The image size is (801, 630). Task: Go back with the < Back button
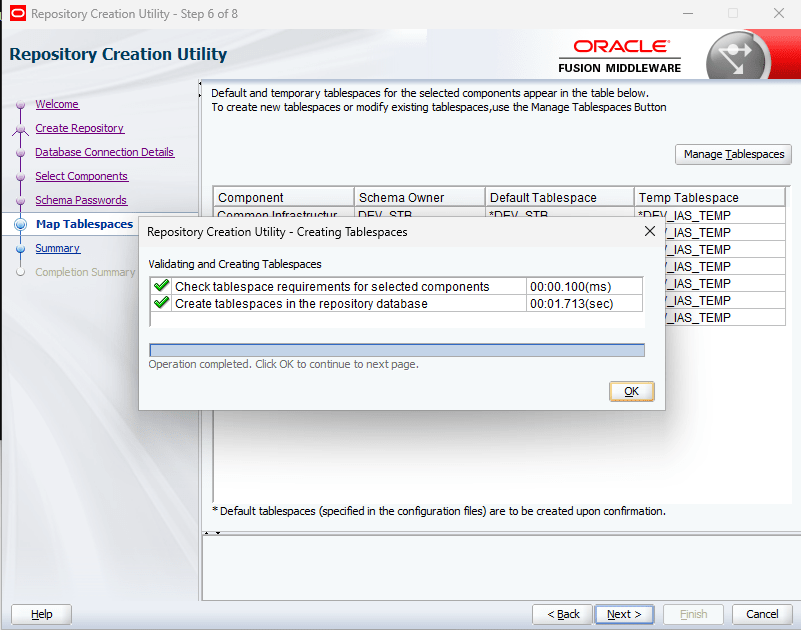tap(562, 614)
